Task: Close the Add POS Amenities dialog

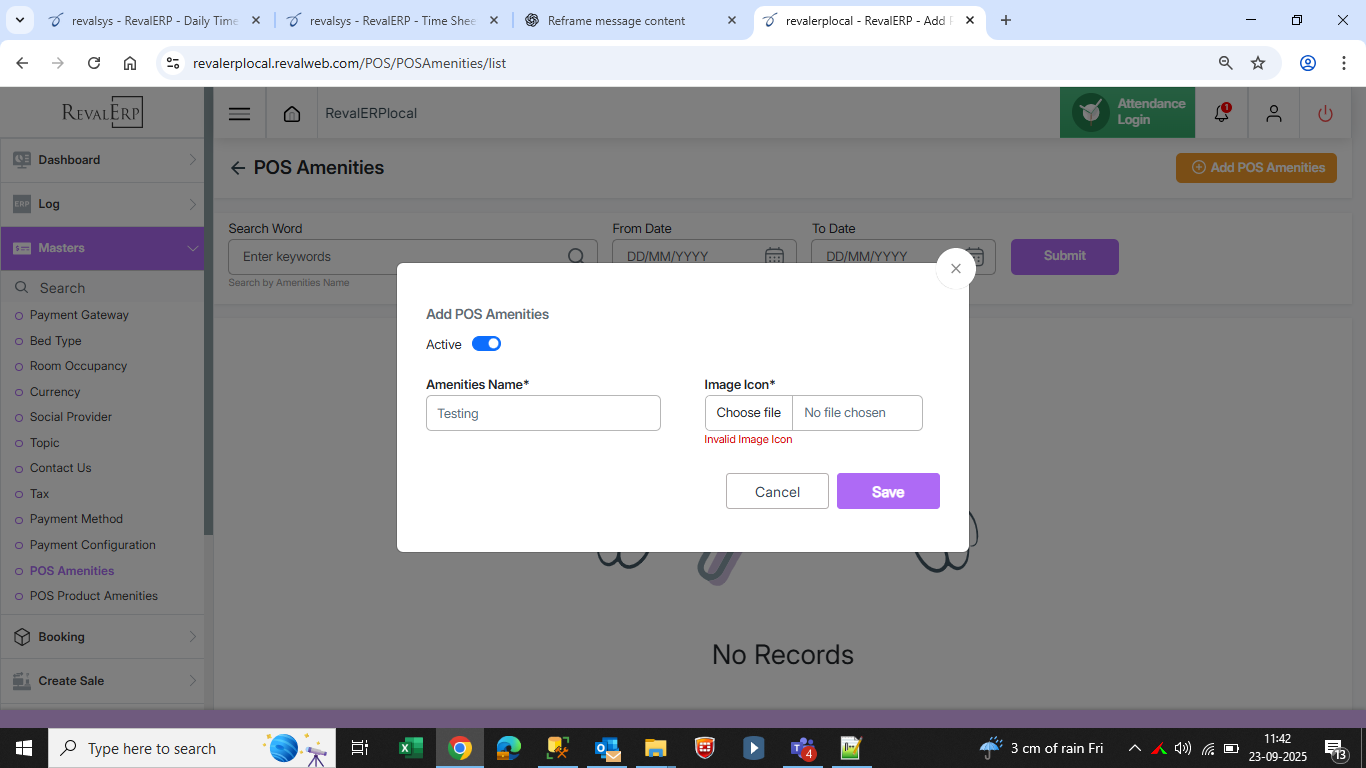Action: pyautogui.click(x=955, y=269)
